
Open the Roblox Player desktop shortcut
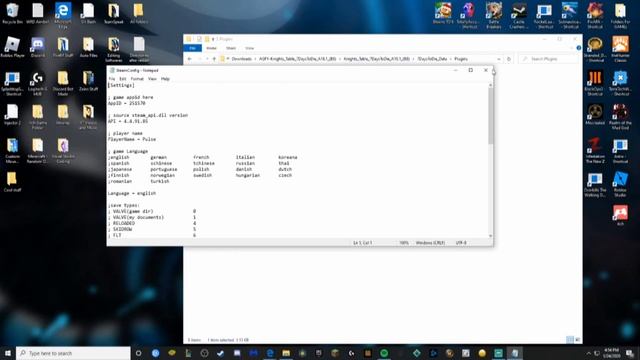click(12, 47)
